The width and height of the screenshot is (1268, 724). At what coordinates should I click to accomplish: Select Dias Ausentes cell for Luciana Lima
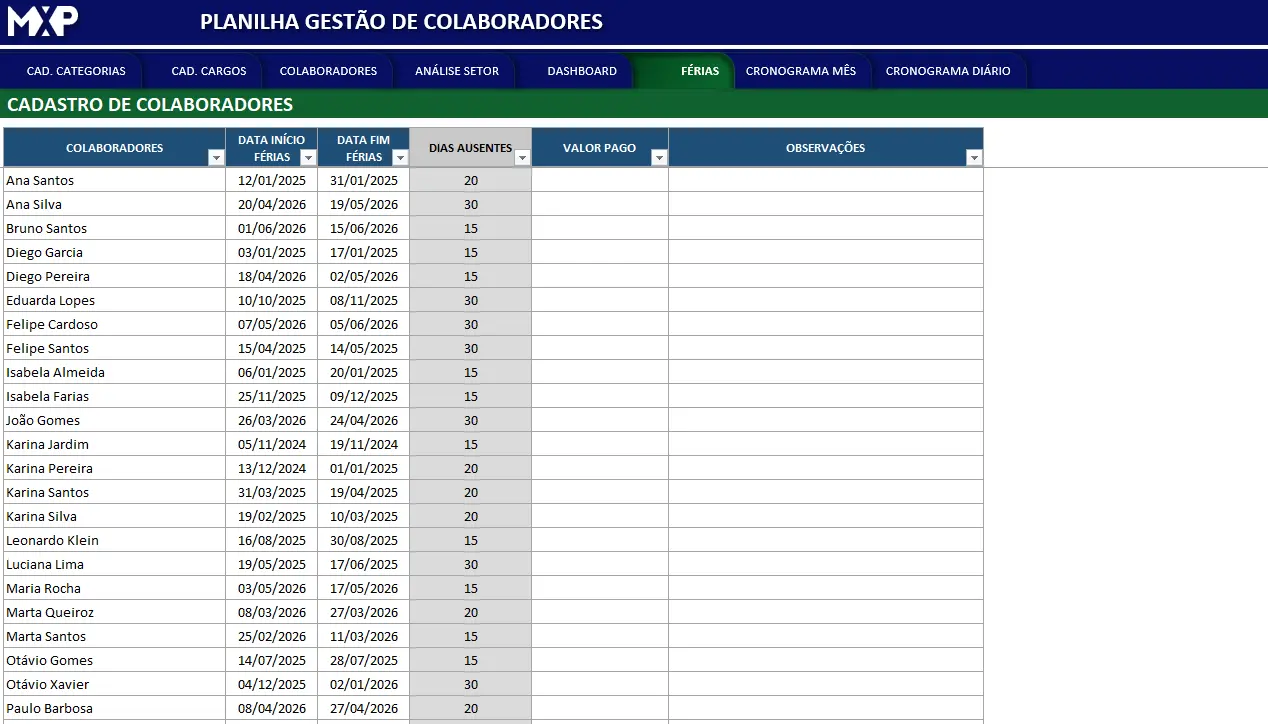(x=470, y=564)
